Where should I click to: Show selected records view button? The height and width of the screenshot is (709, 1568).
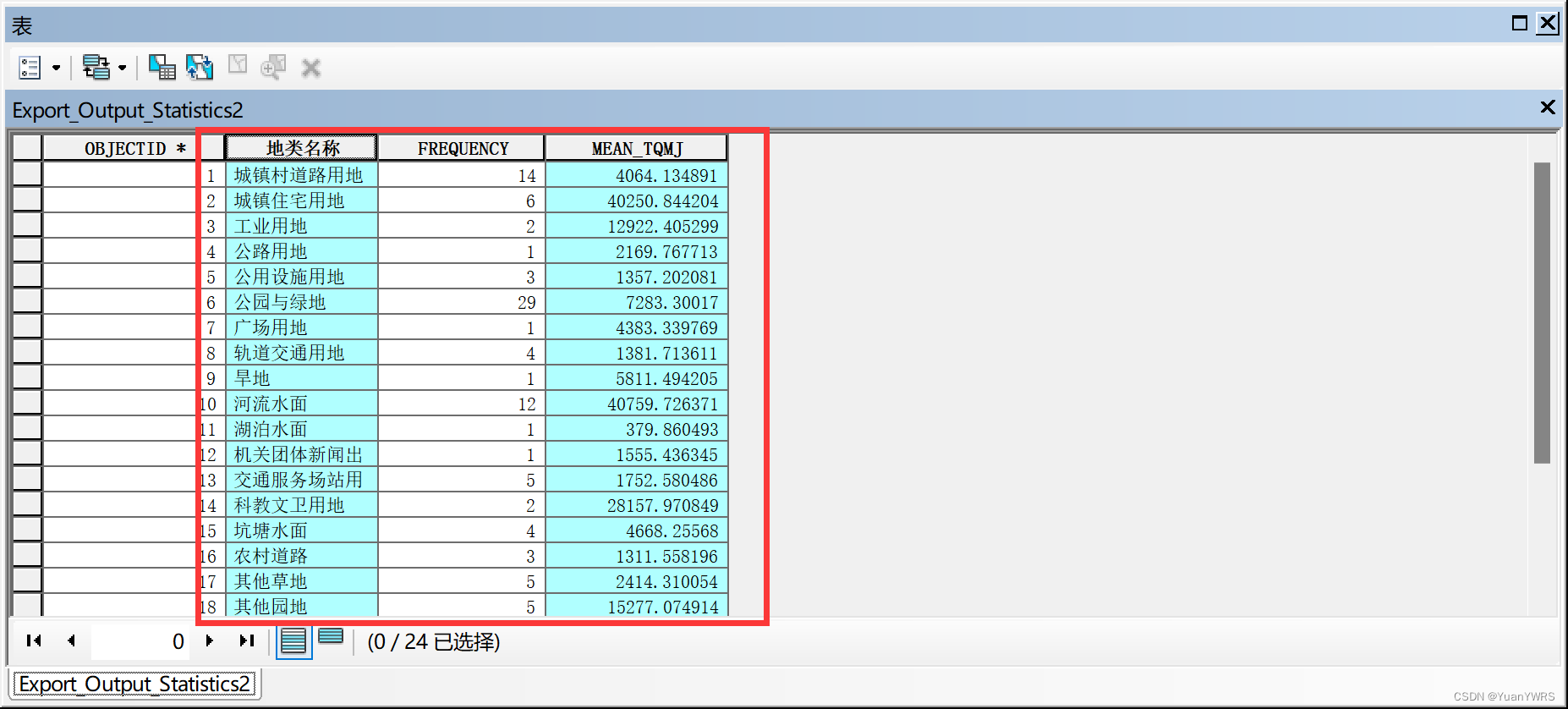(x=331, y=637)
